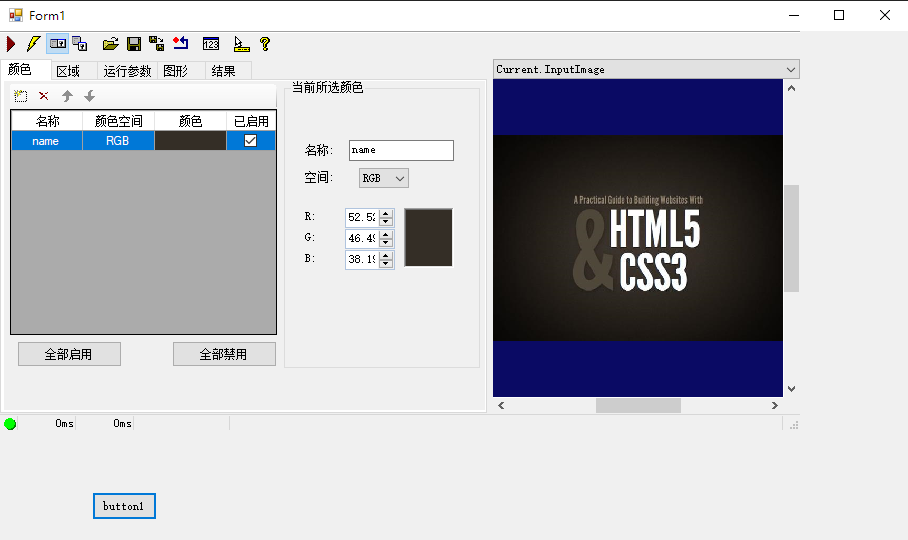Image resolution: width=908 pixels, height=540 pixels.
Task: Click the 全部启用 button
Action: point(69,354)
